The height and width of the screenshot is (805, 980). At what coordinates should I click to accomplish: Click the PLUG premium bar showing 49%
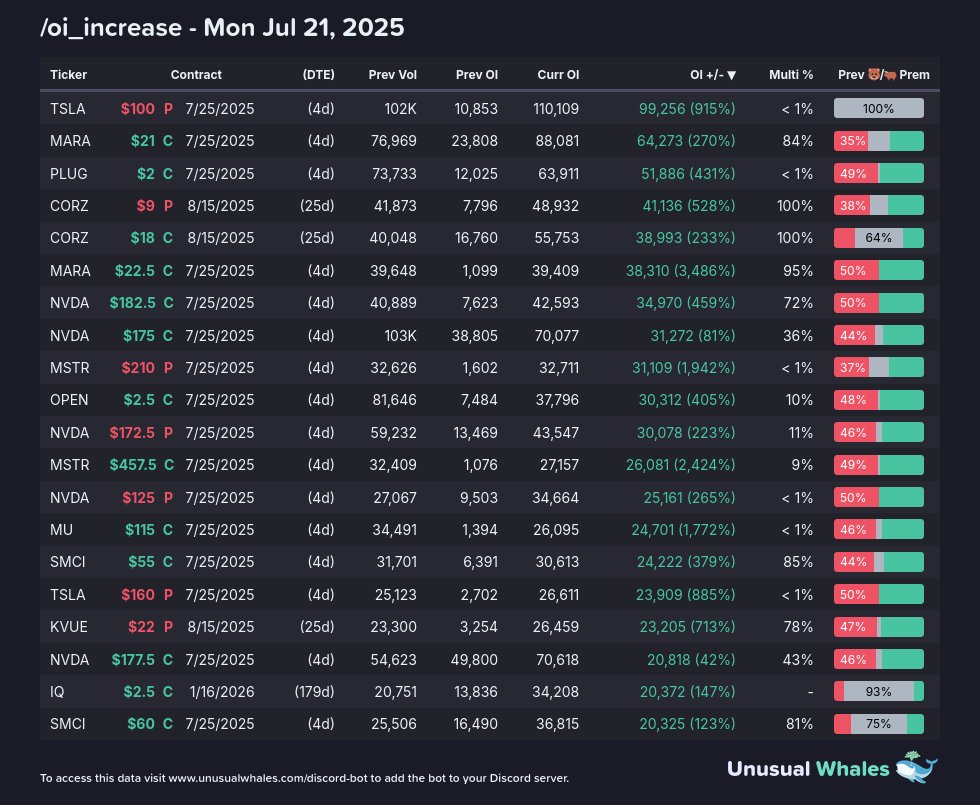(879, 173)
